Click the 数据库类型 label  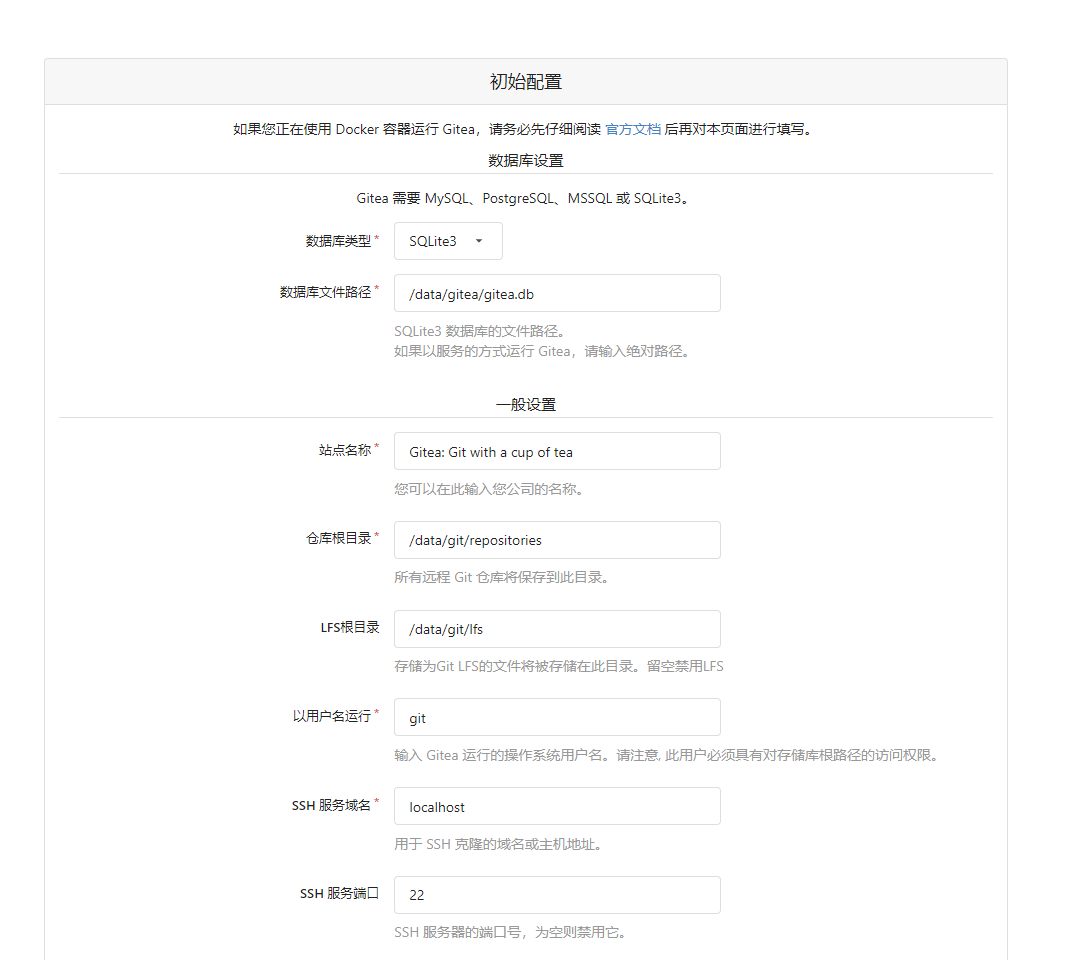[x=338, y=241]
